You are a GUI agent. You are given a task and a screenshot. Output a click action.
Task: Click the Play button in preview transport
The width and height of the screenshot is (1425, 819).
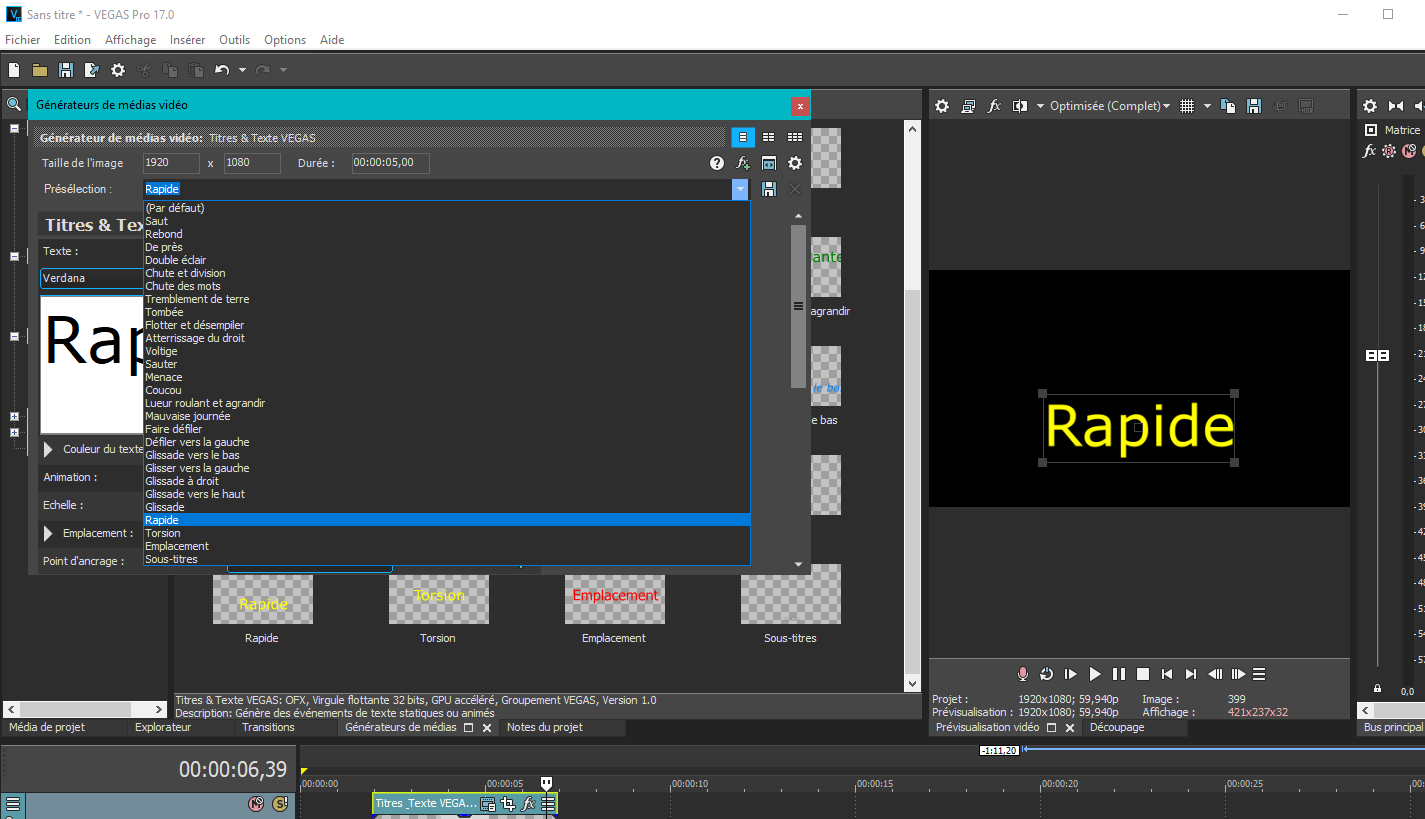(x=1095, y=674)
